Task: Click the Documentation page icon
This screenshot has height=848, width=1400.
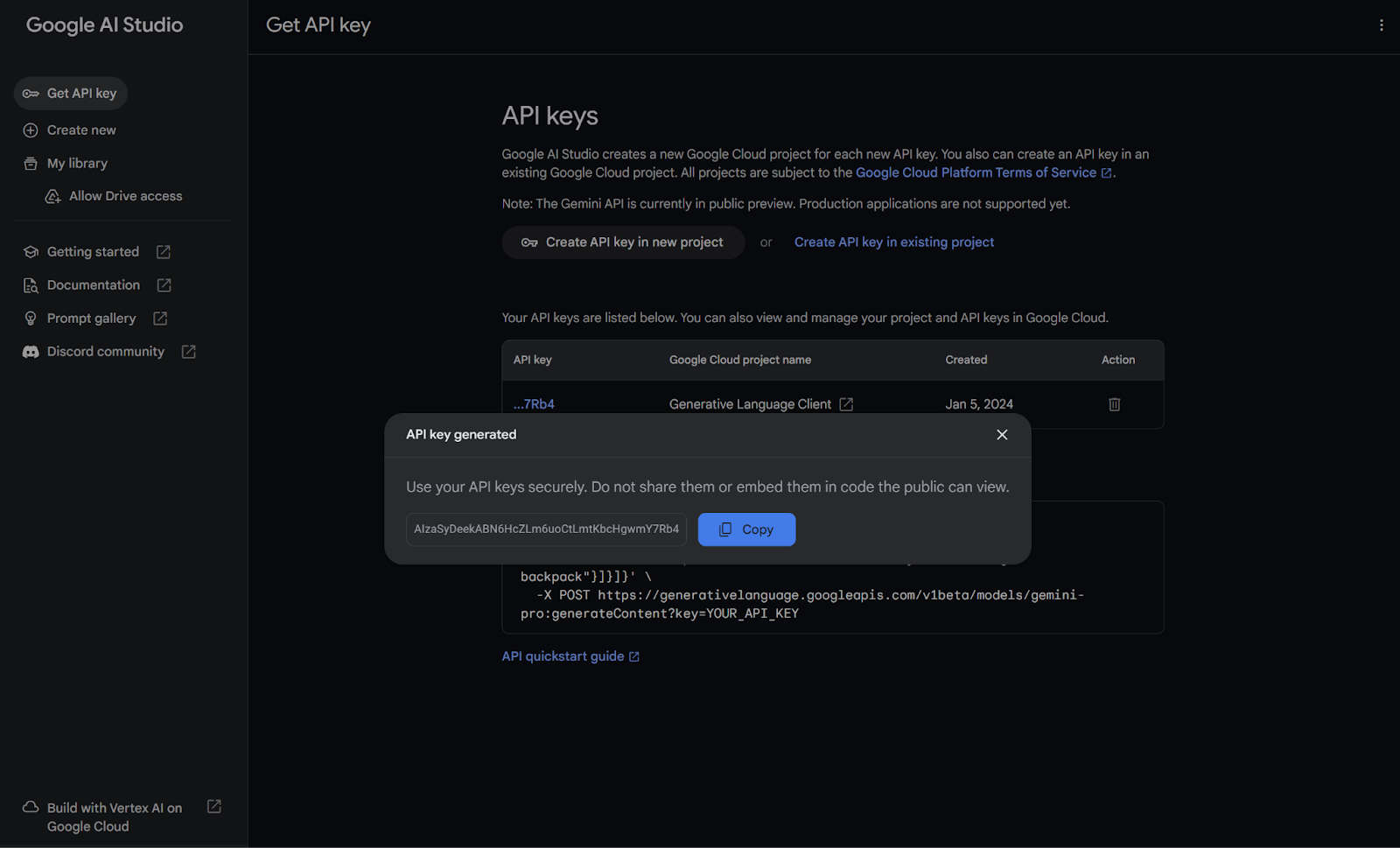Action: [31, 285]
